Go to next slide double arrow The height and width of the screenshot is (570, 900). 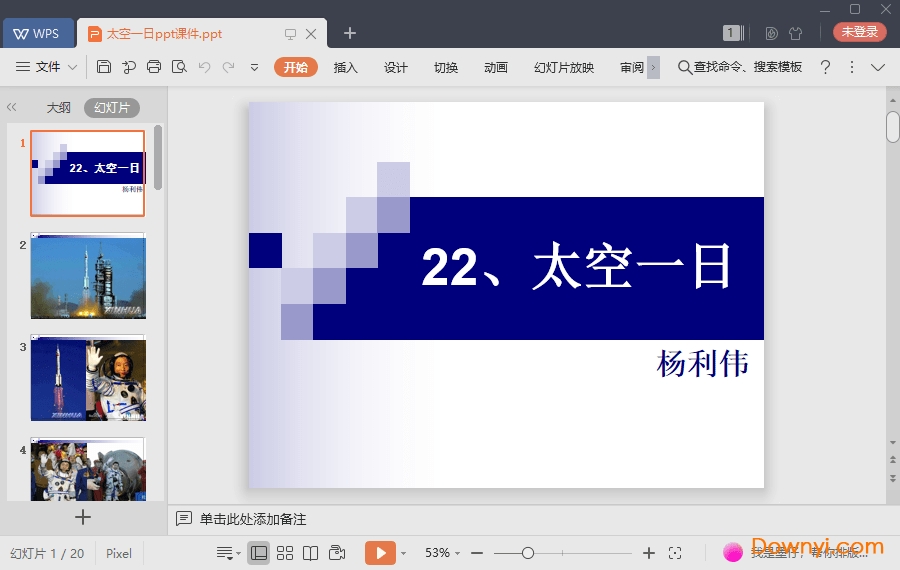click(x=893, y=478)
